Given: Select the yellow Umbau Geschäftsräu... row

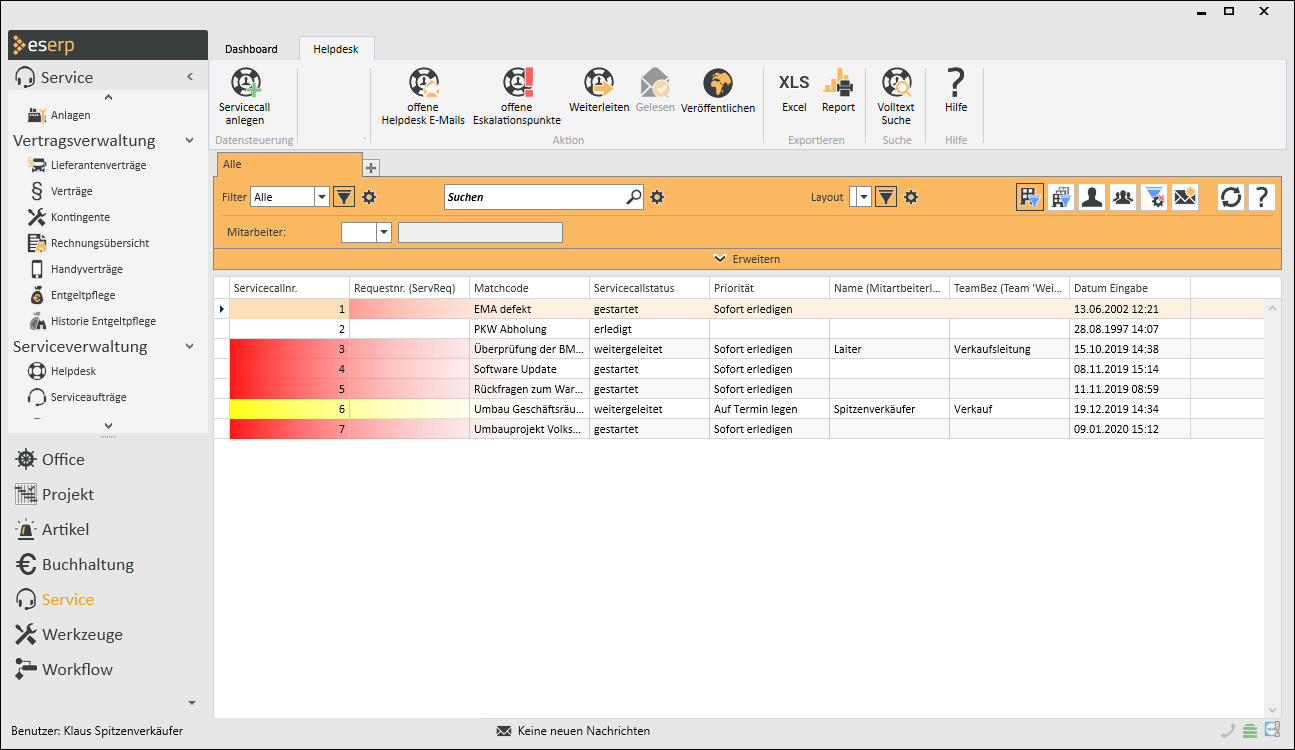Looking at the screenshot, I should coord(739,409).
